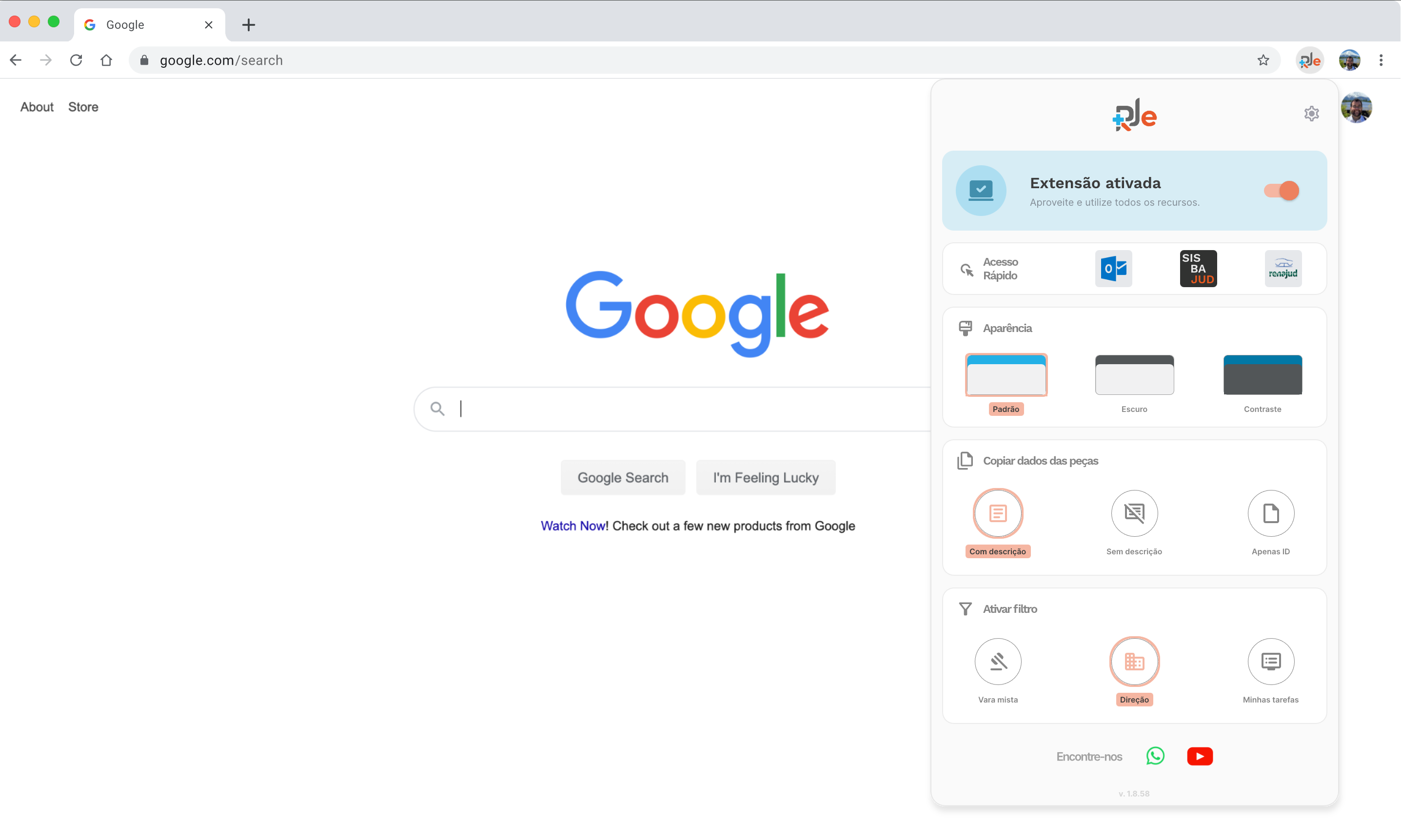This screenshot has height=840, width=1401.
Task: Click I'm Feeling Lucky button
Action: coord(765,478)
